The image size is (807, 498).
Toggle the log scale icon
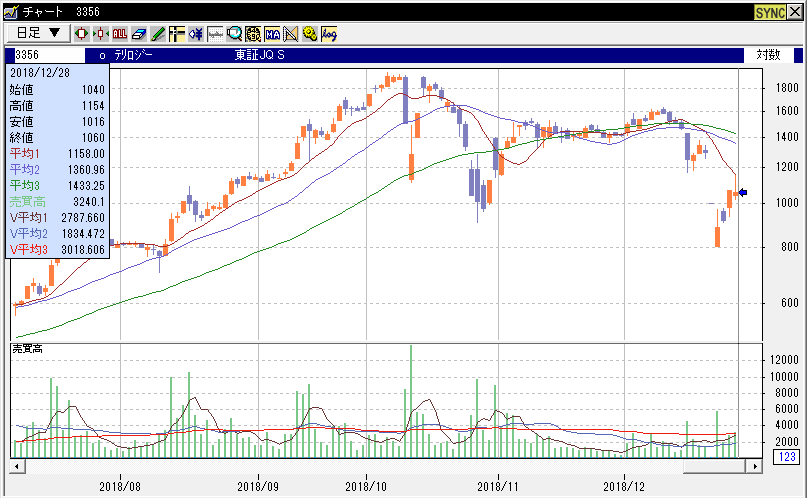(329, 33)
